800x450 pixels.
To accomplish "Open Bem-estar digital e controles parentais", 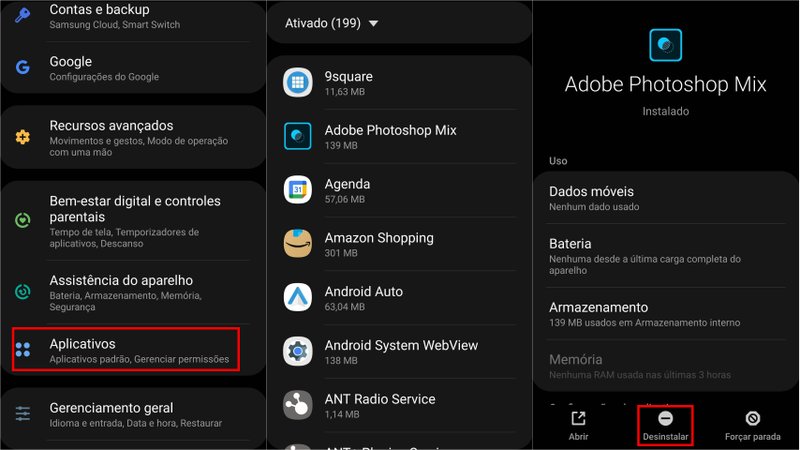I will (x=133, y=221).
